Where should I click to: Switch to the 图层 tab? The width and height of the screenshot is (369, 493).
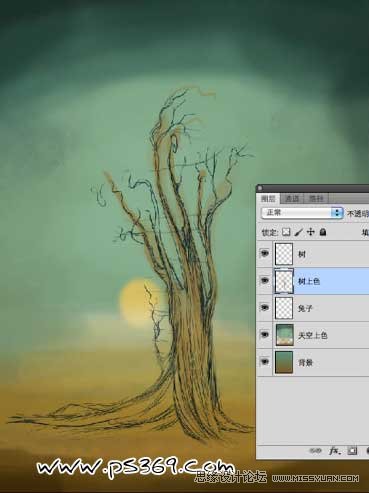point(268,199)
